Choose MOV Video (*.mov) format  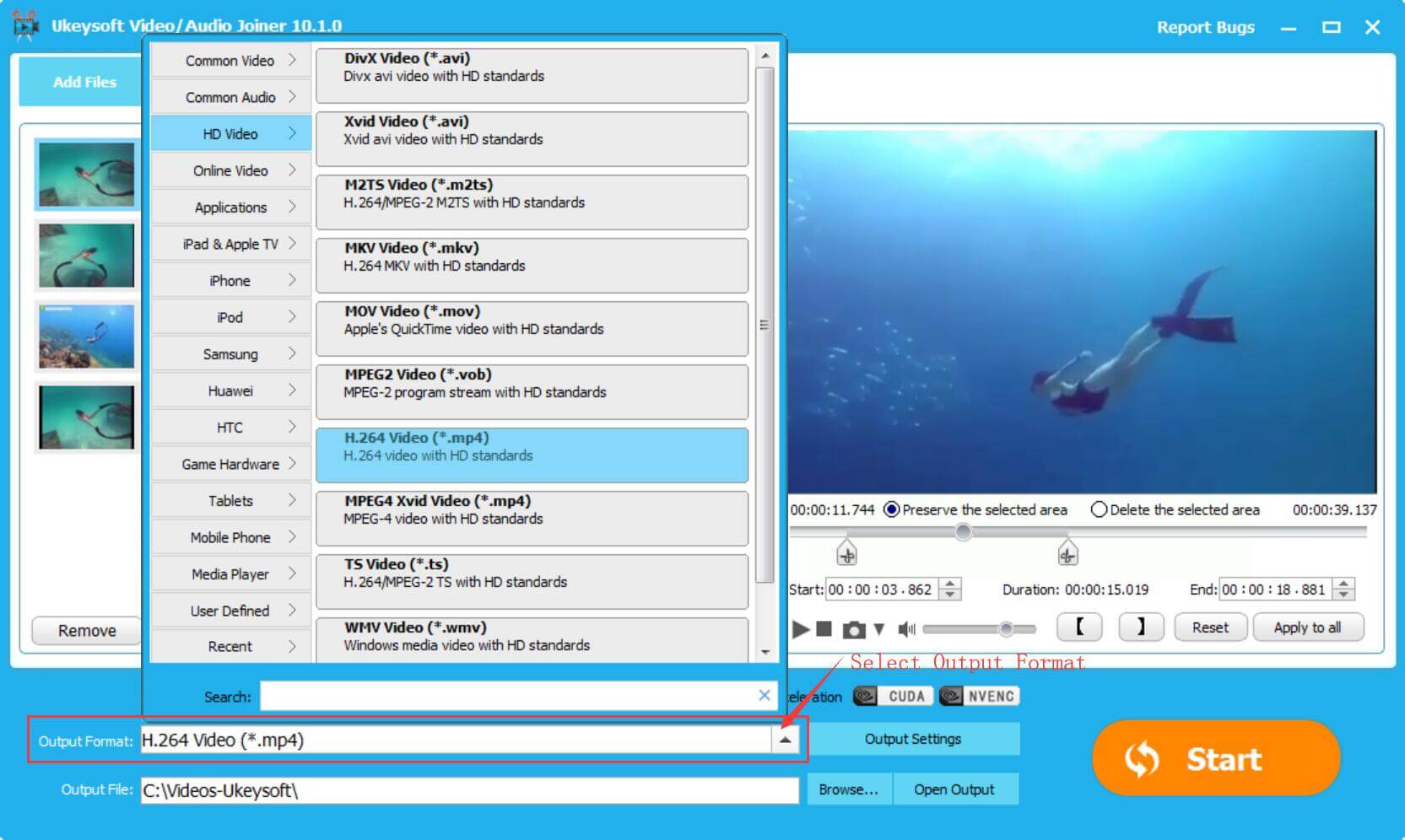[532, 328]
